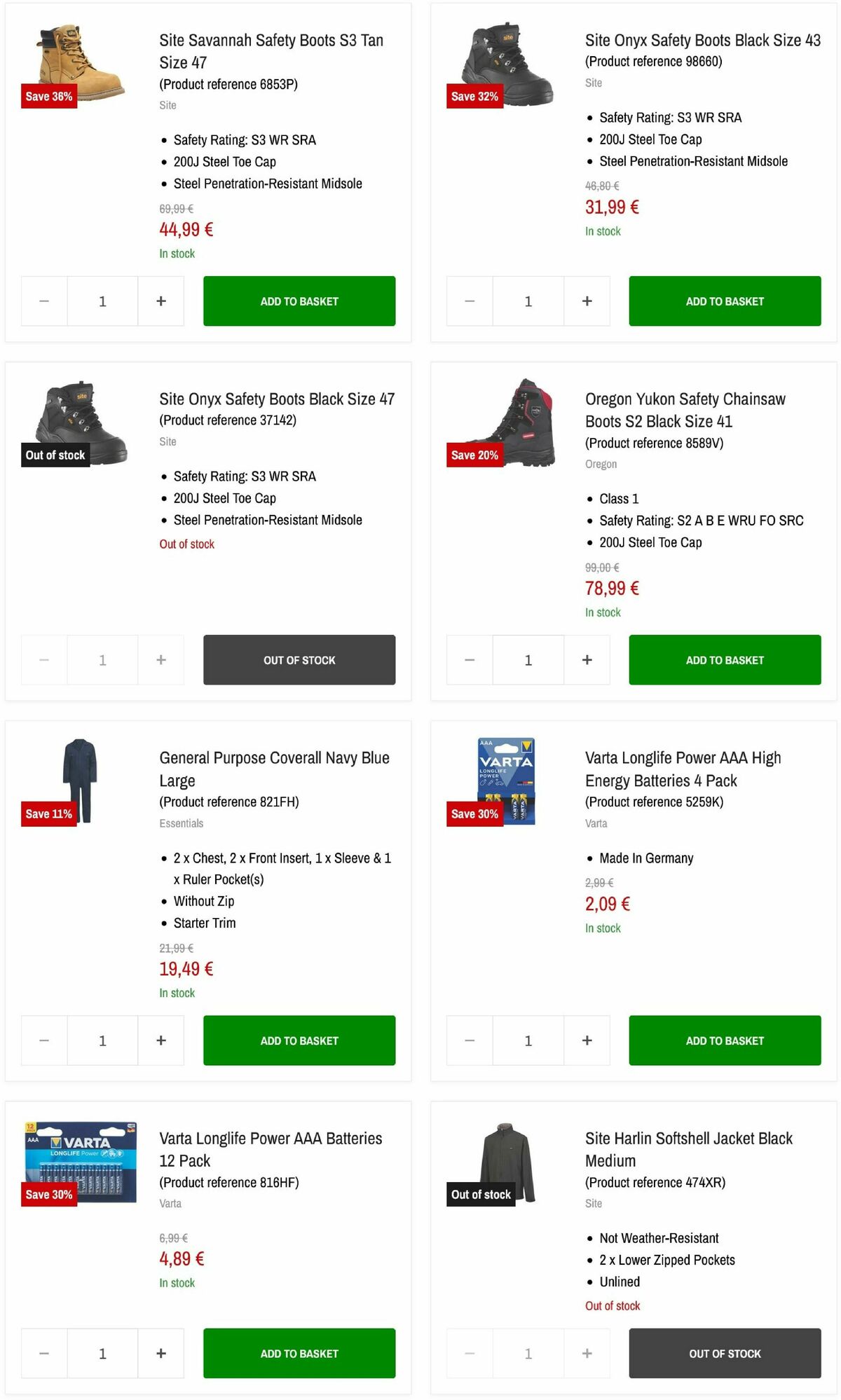Add Varta AAA 12 Pack to basket
This screenshot has height=1400, width=841.
point(299,1353)
